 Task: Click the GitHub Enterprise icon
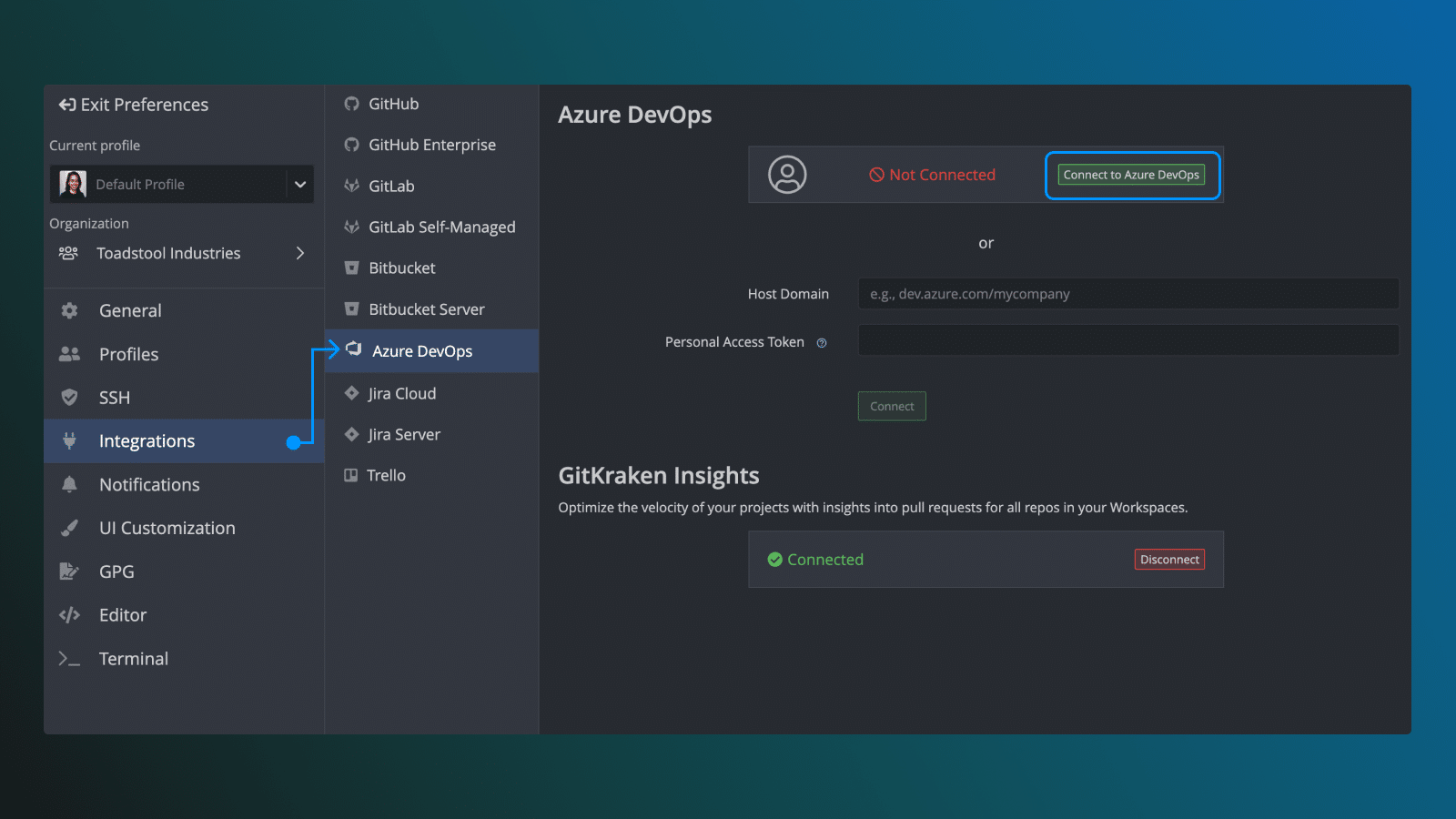(x=351, y=145)
